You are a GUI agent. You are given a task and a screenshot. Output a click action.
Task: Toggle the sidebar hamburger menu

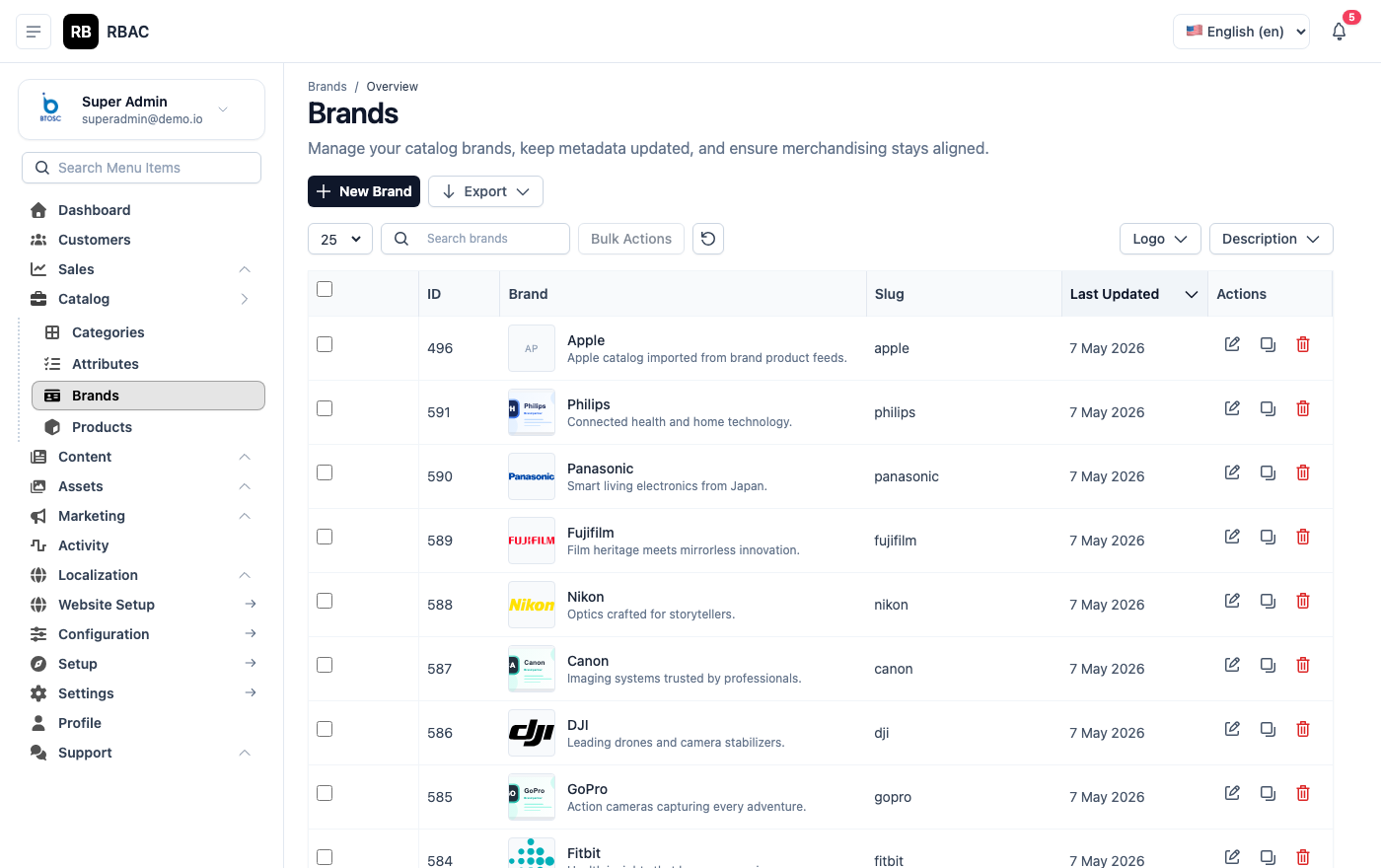click(34, 32)
